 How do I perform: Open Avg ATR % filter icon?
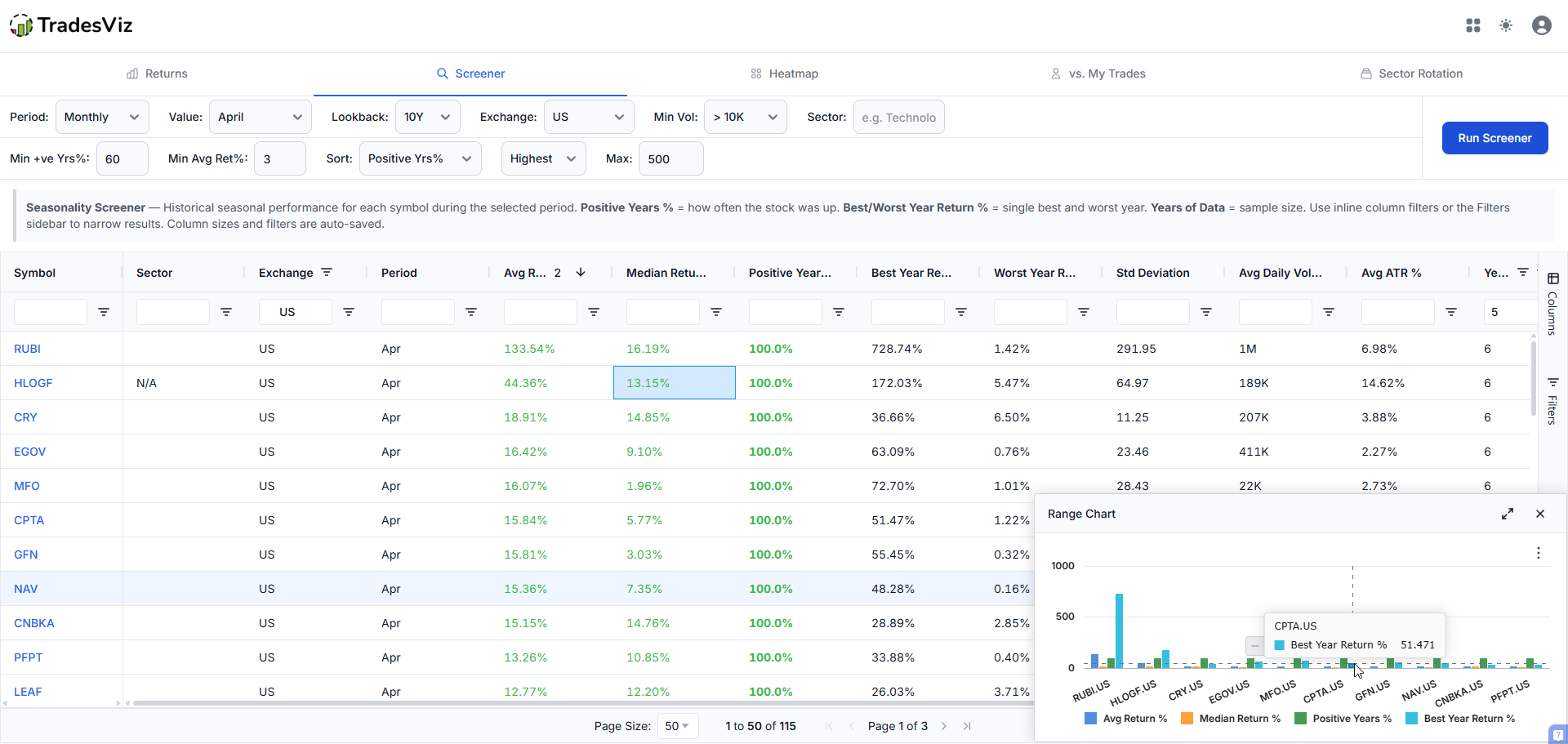point(1451,312)
